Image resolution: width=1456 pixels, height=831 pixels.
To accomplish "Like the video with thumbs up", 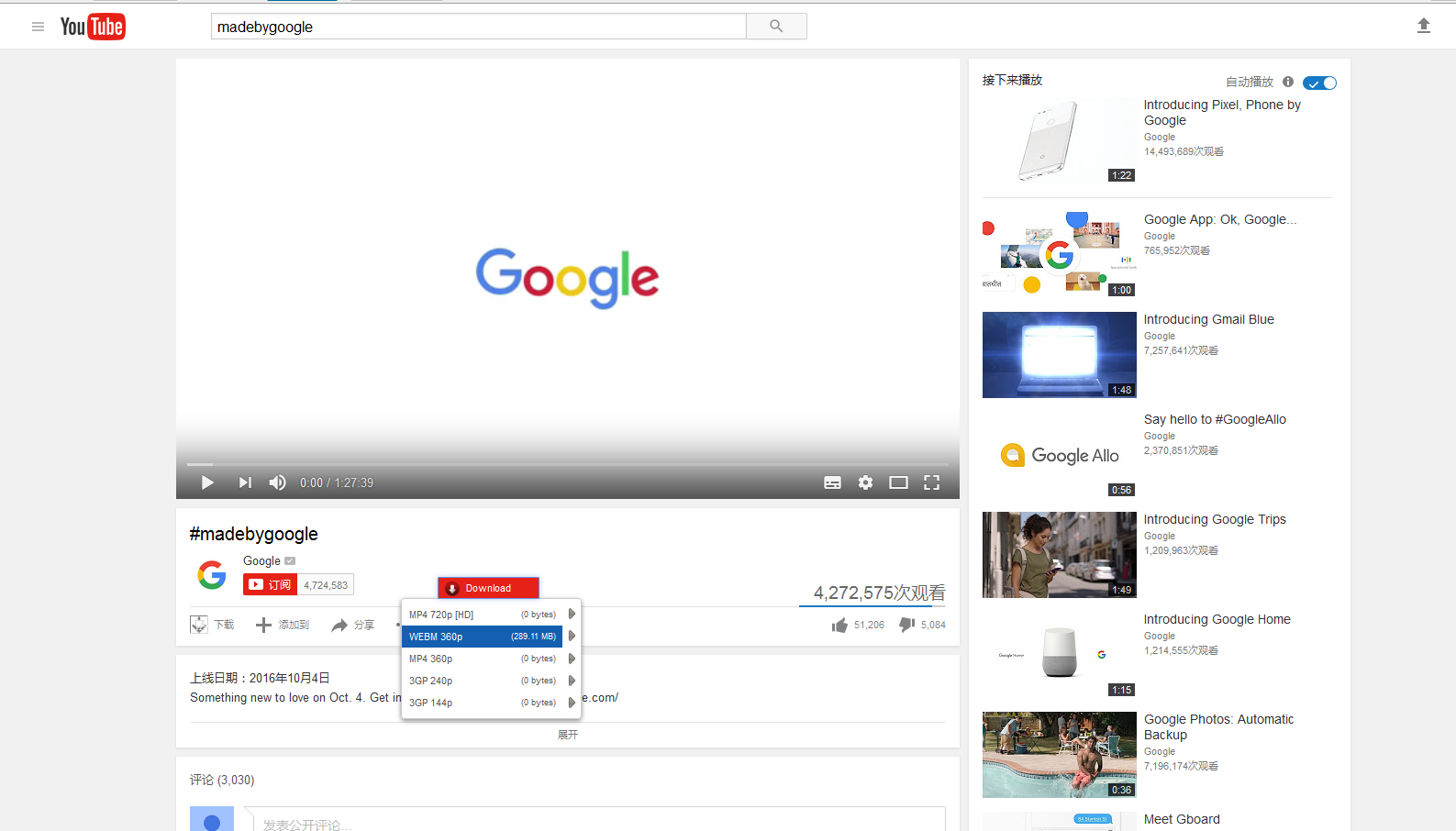I will tap(839, 625).
